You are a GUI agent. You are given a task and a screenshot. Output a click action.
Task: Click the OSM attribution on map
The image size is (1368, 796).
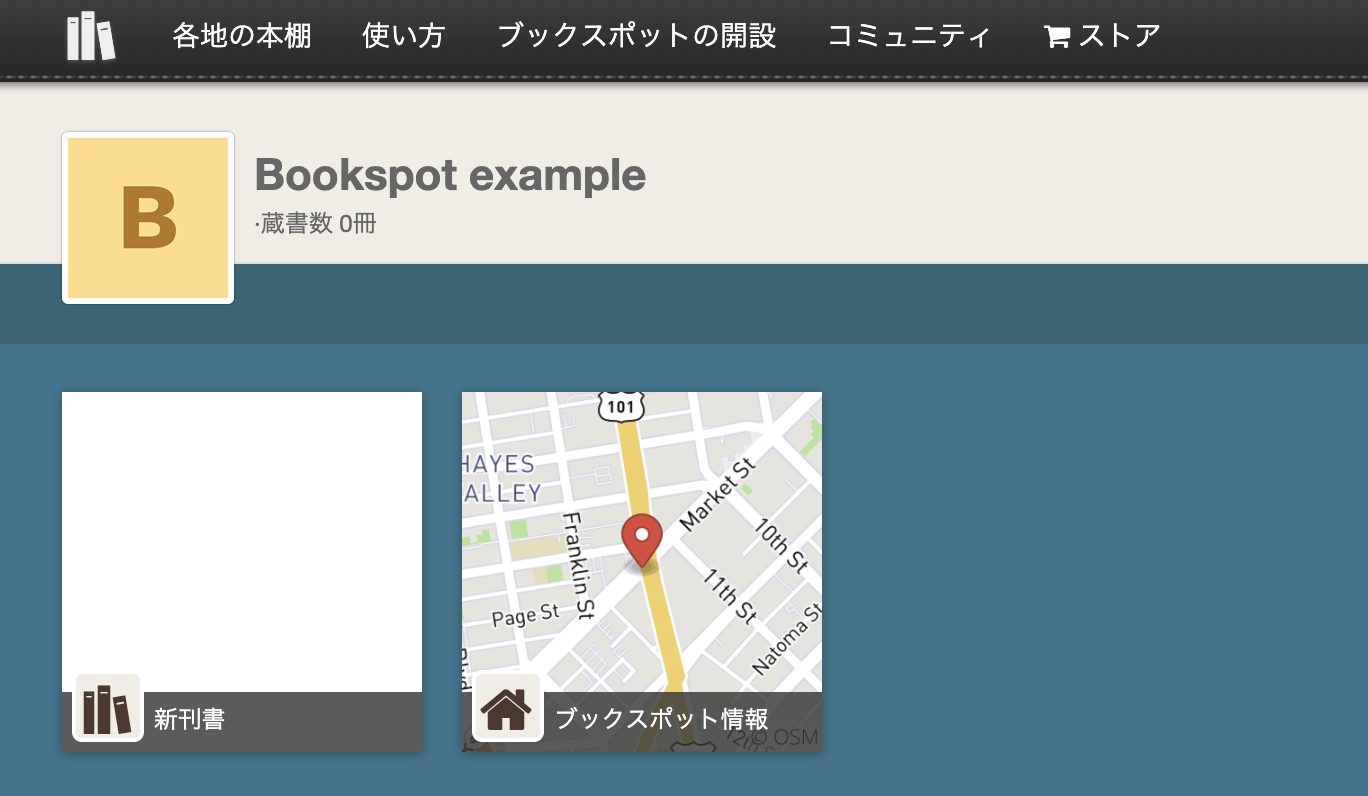[x=786, y=738]
